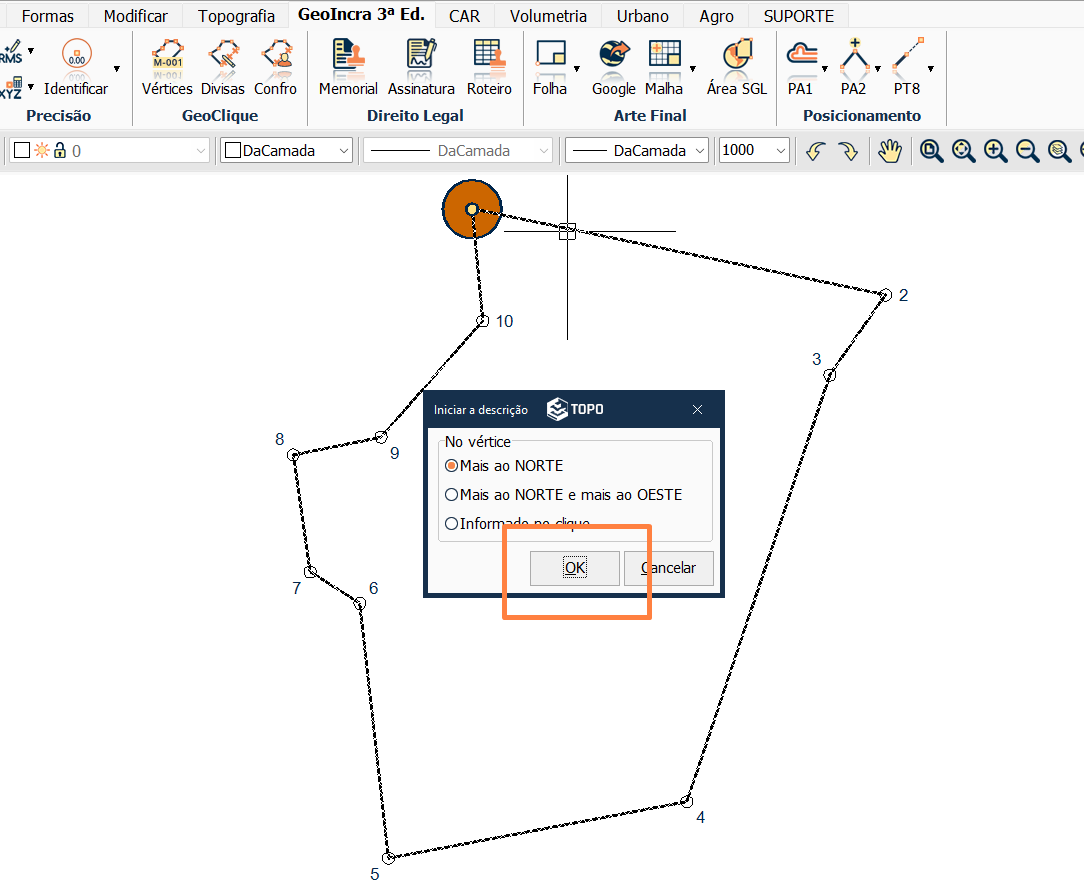The image size is (1084, 889).
Task: Open the DaCamada color swatch selector
Action: pyautogui.click(x=286, y=151)
